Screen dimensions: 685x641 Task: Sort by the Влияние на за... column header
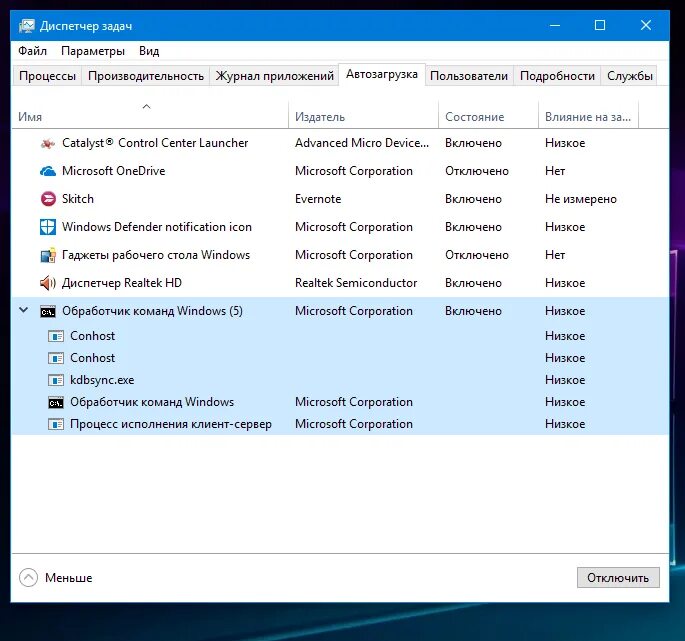[588, 117]
